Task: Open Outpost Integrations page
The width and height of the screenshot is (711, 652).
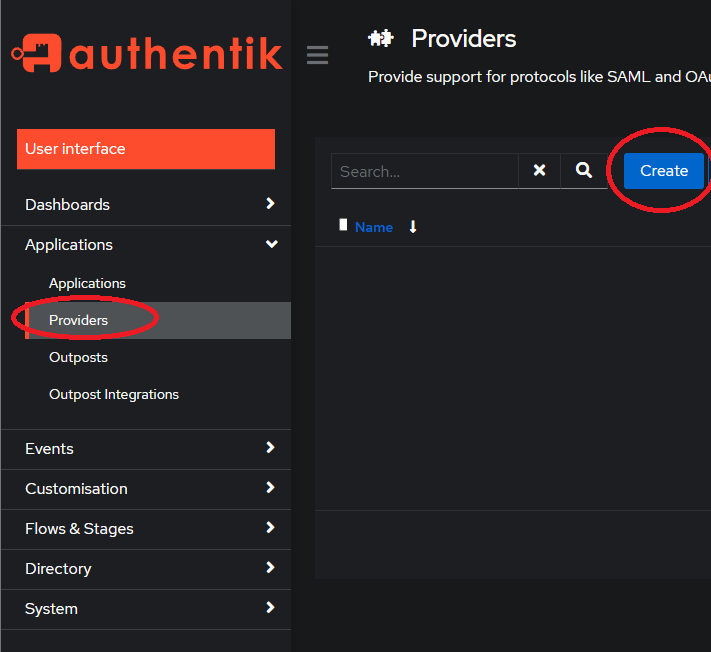Action: [114, 394]
